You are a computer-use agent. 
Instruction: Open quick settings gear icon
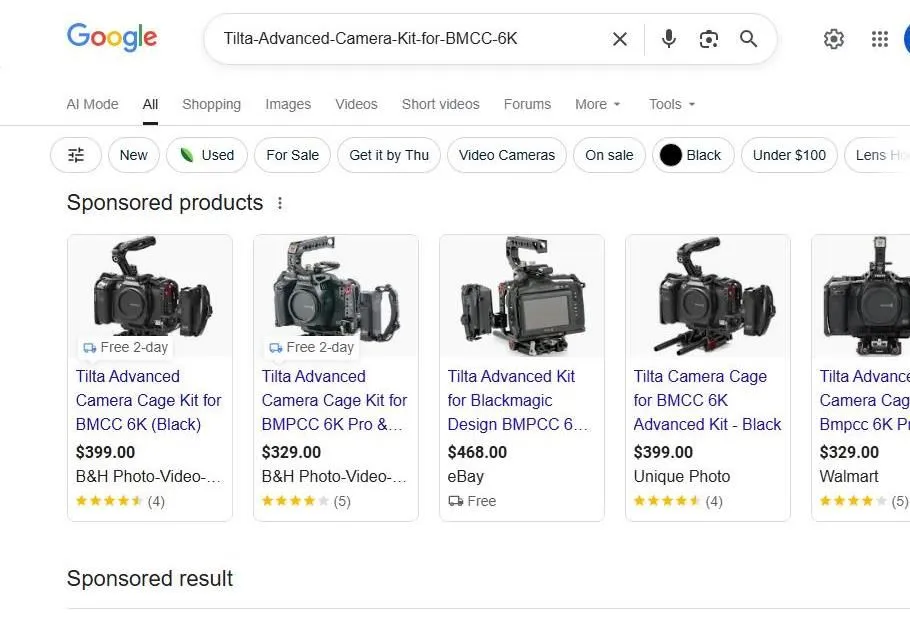click(x=833, y=39)
